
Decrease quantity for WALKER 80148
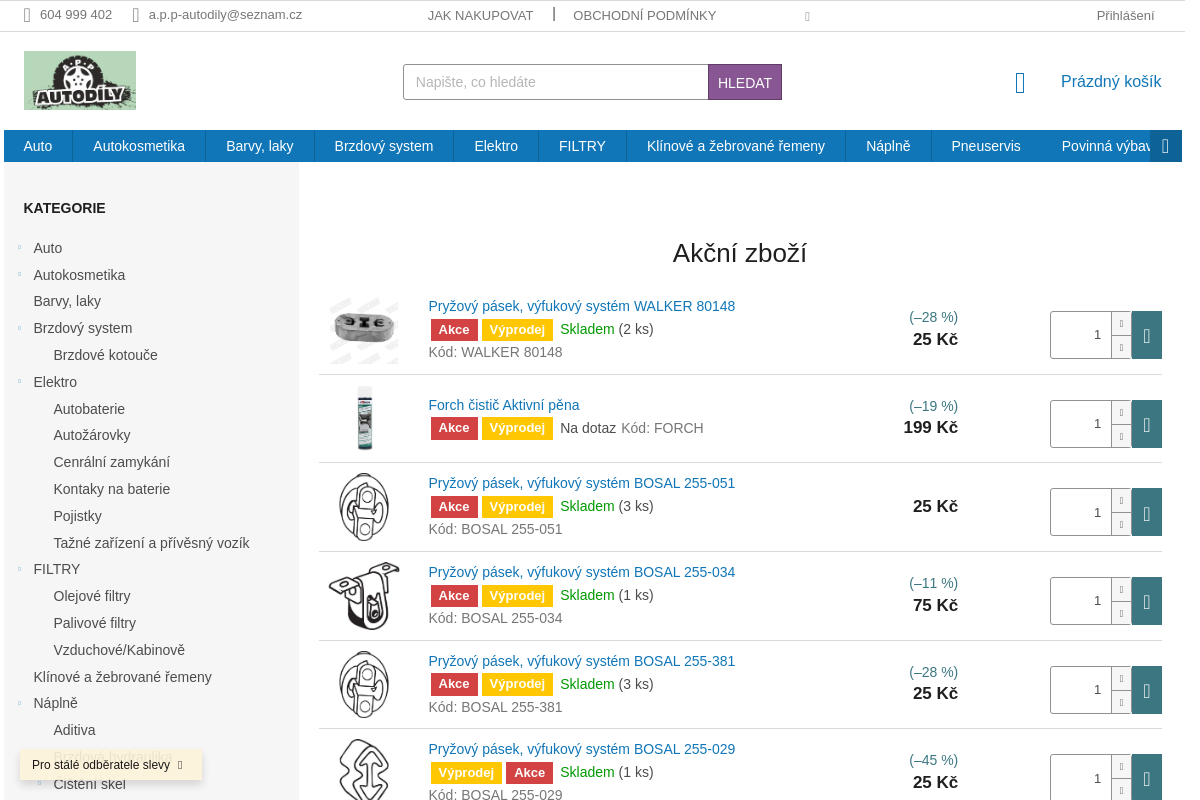pyautogui.click(x=1121, y=347)
